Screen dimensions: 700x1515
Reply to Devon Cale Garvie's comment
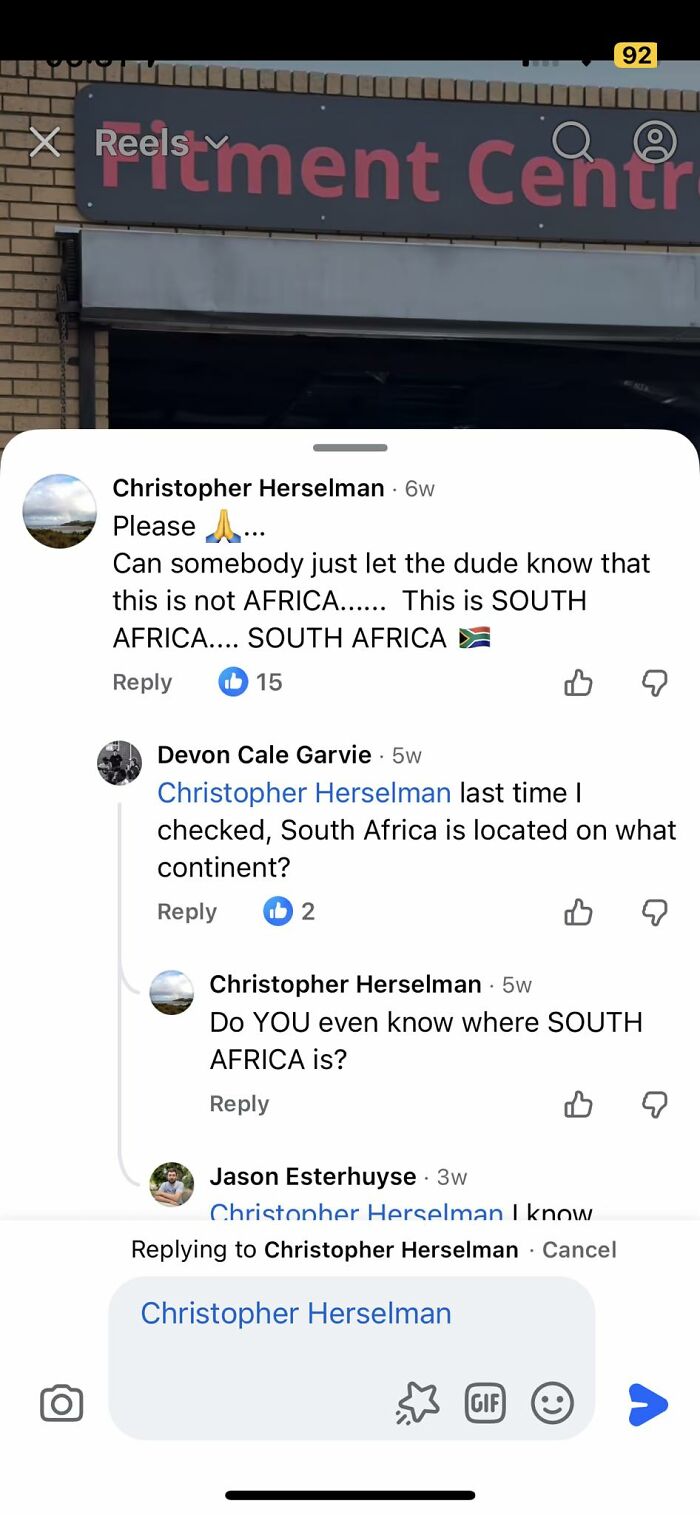pos(187,912)
